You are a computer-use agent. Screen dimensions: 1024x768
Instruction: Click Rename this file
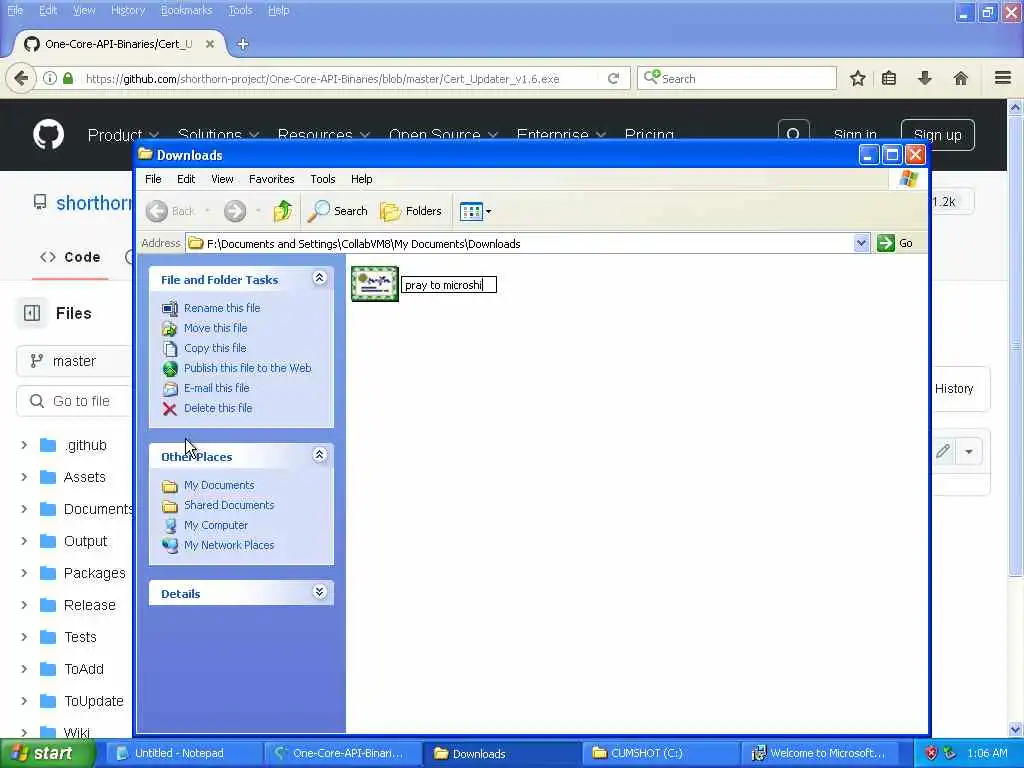[221, 308]
